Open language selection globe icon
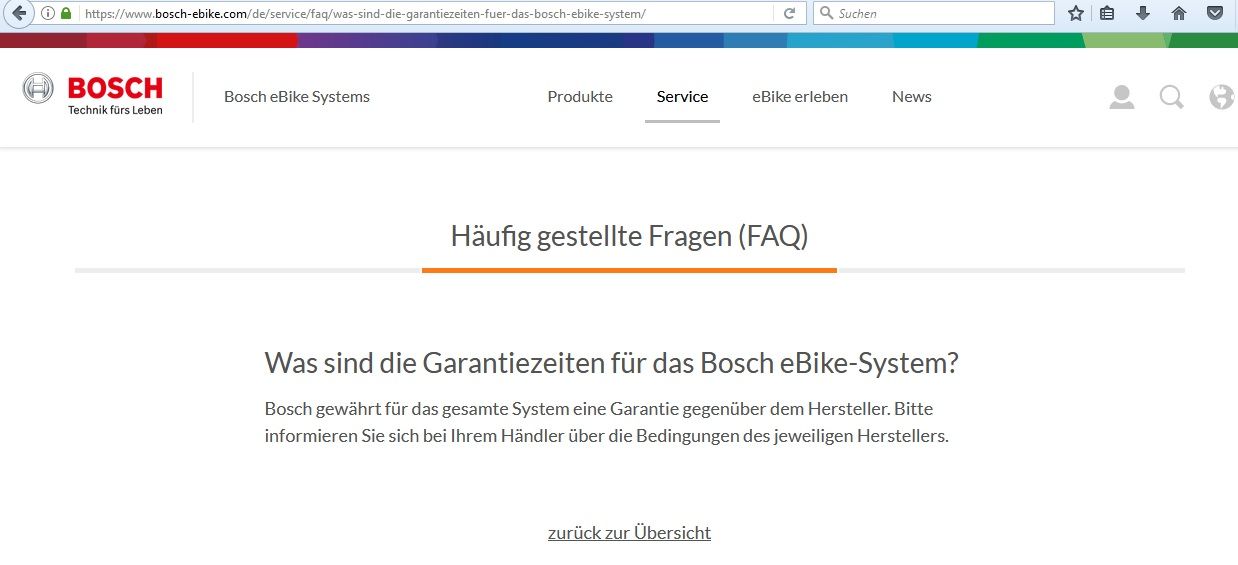 point(1221,97)
